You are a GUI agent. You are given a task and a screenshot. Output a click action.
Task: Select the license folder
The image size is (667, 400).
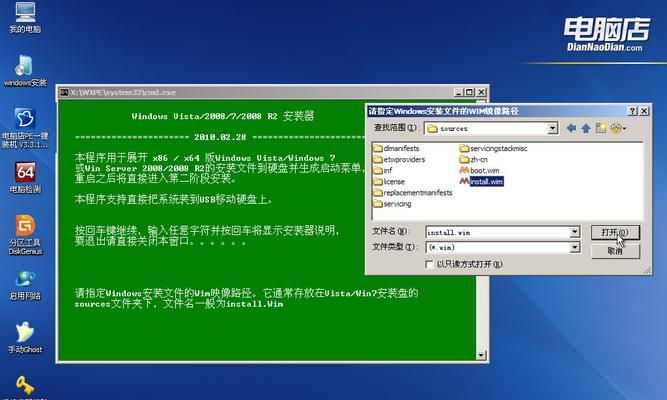pyautogui.click(x=389, y=181)
